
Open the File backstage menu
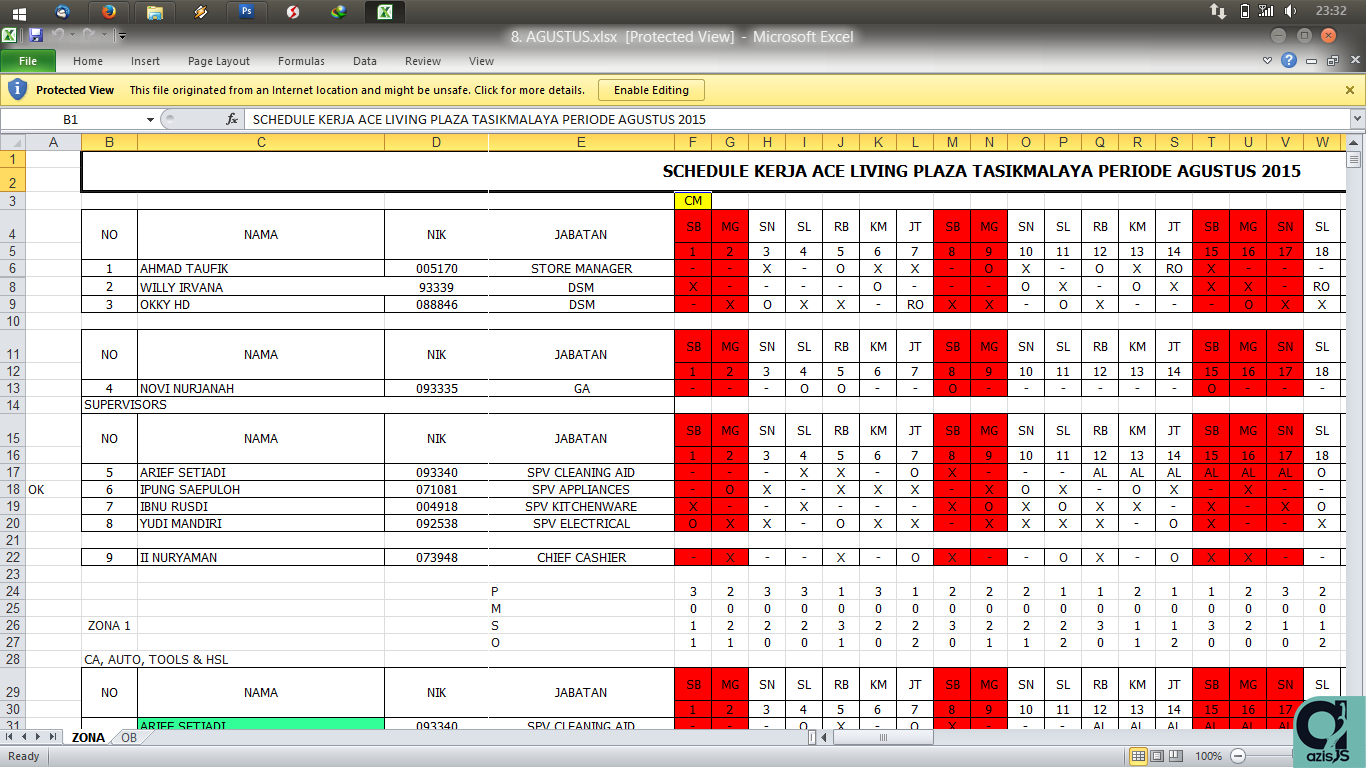coord(29,61)
